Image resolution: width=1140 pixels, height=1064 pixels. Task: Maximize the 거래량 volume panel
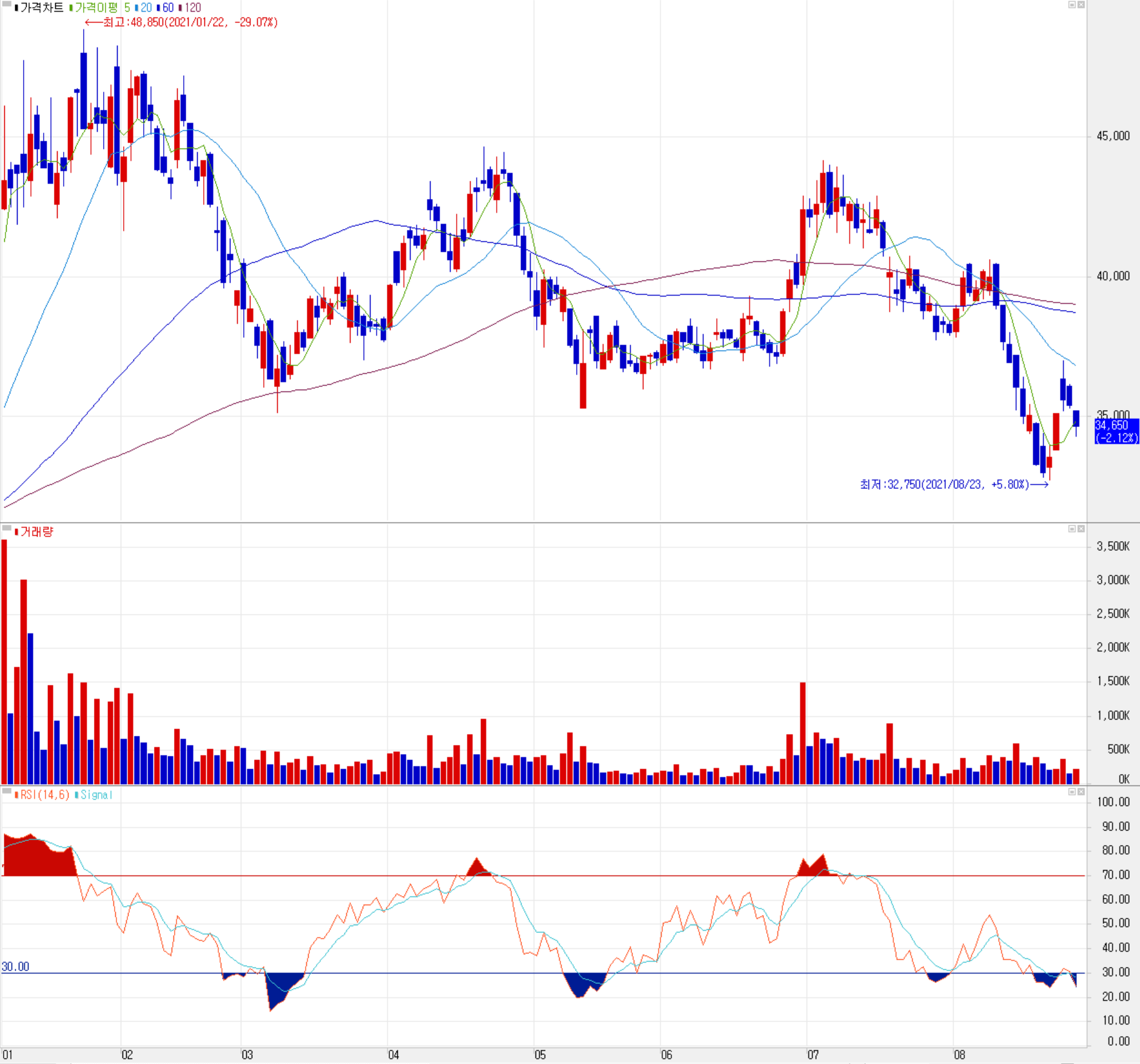(x=1072, y=529)
